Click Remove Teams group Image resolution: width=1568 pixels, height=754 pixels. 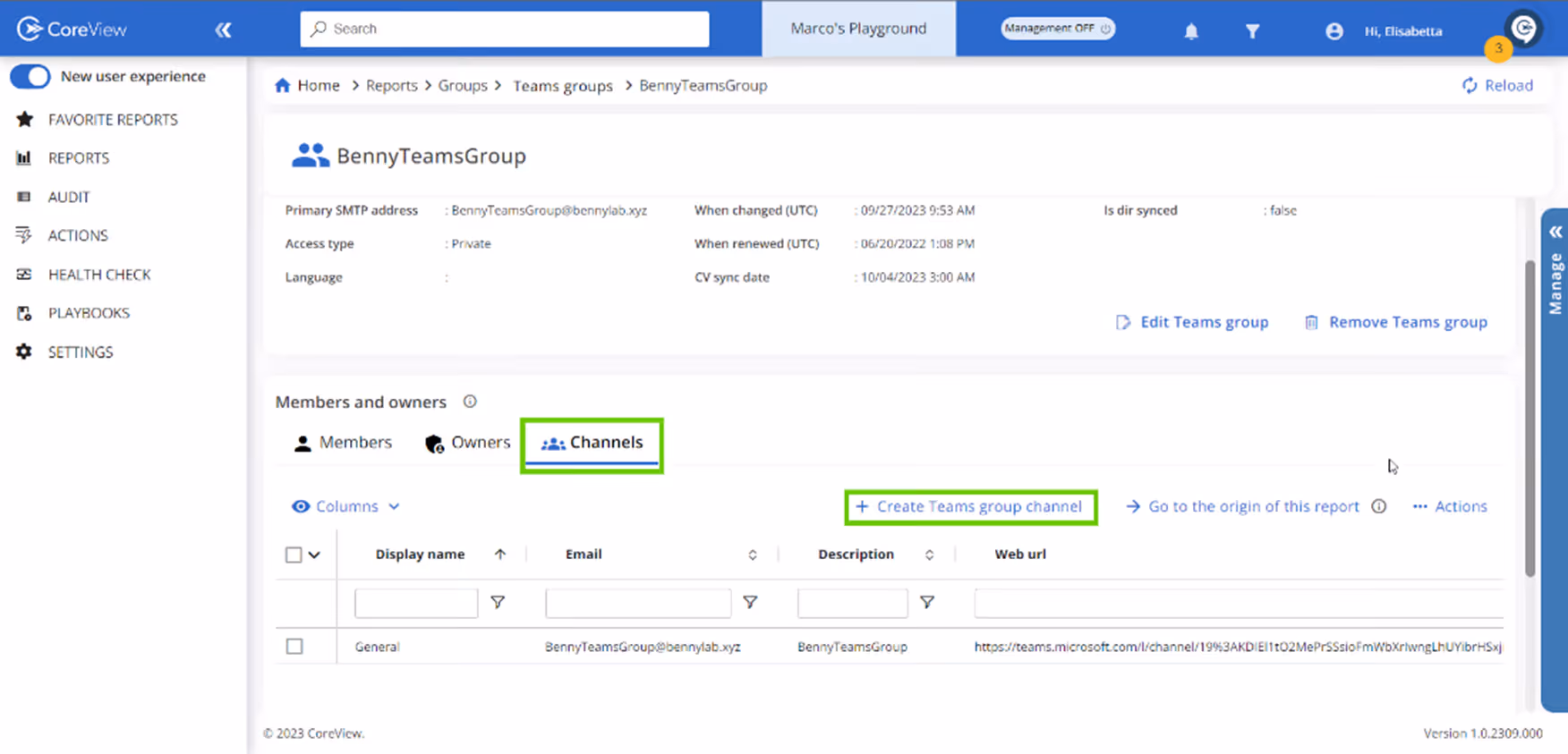[1396, 322]
